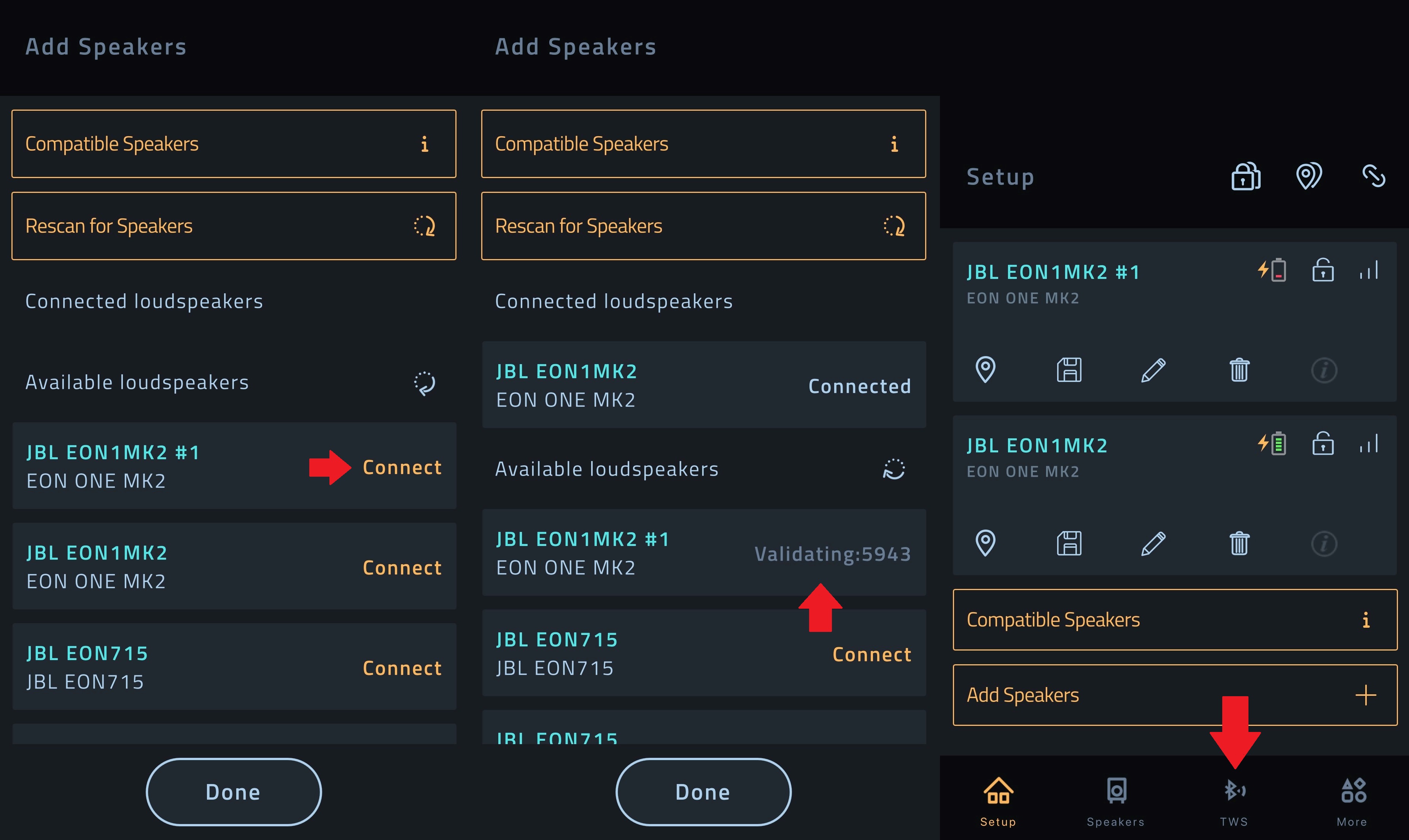
Task: Open the More tab
Action: (1352, 801)
